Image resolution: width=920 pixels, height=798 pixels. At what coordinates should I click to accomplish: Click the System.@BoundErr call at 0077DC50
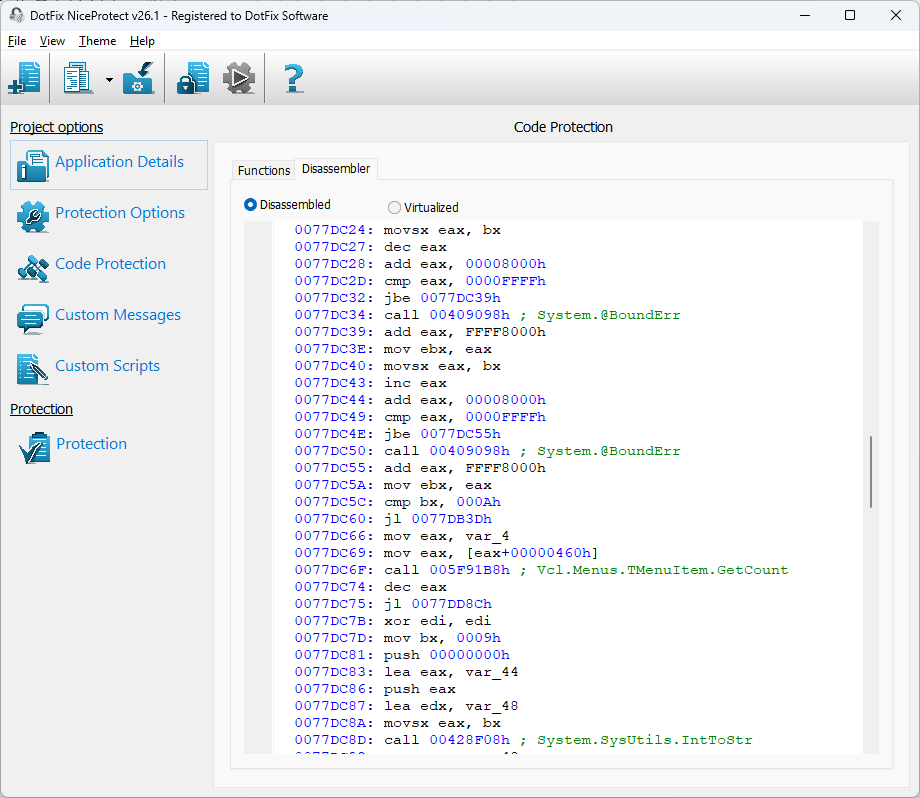click(488, 451)
